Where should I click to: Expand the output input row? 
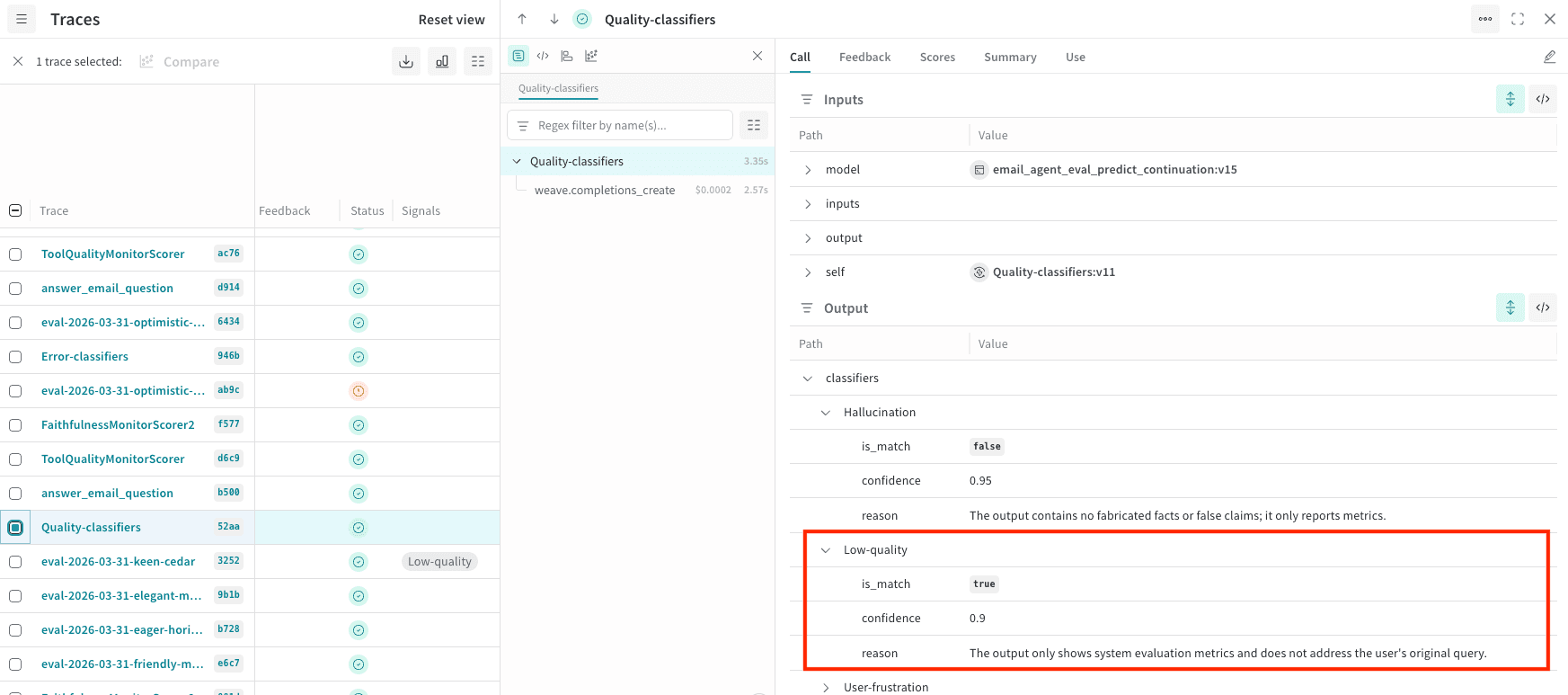point(808,237)
